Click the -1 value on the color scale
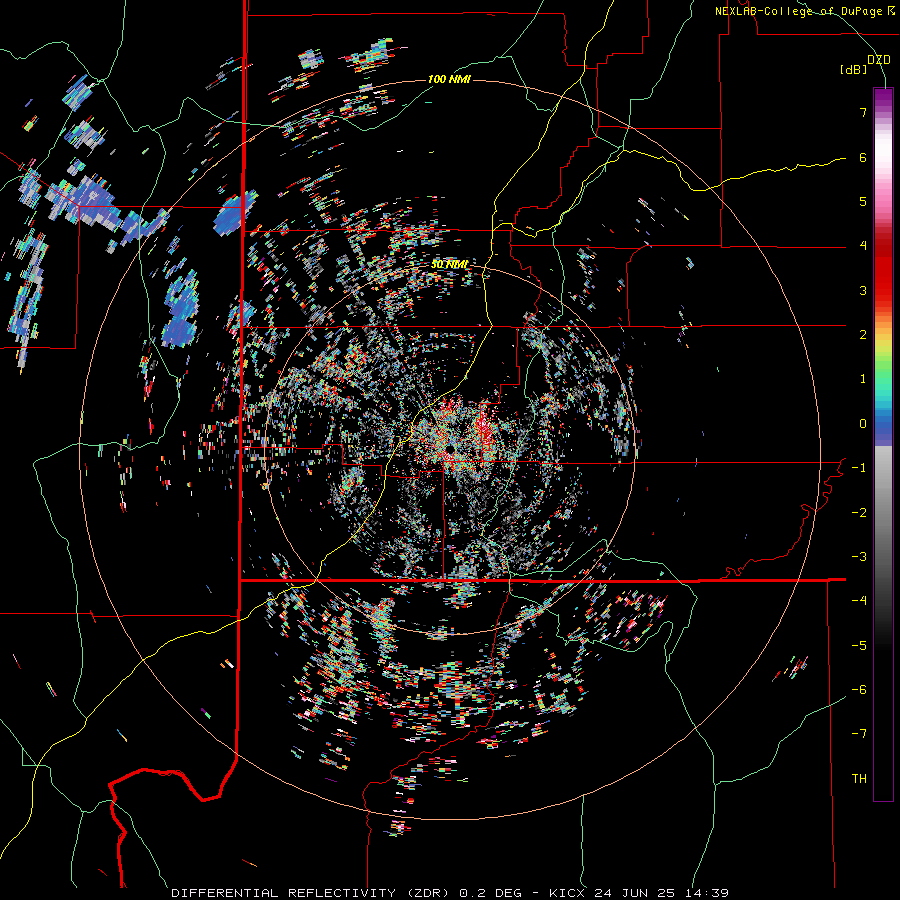This screenshot has width=900, height=900. pos(859,468)
